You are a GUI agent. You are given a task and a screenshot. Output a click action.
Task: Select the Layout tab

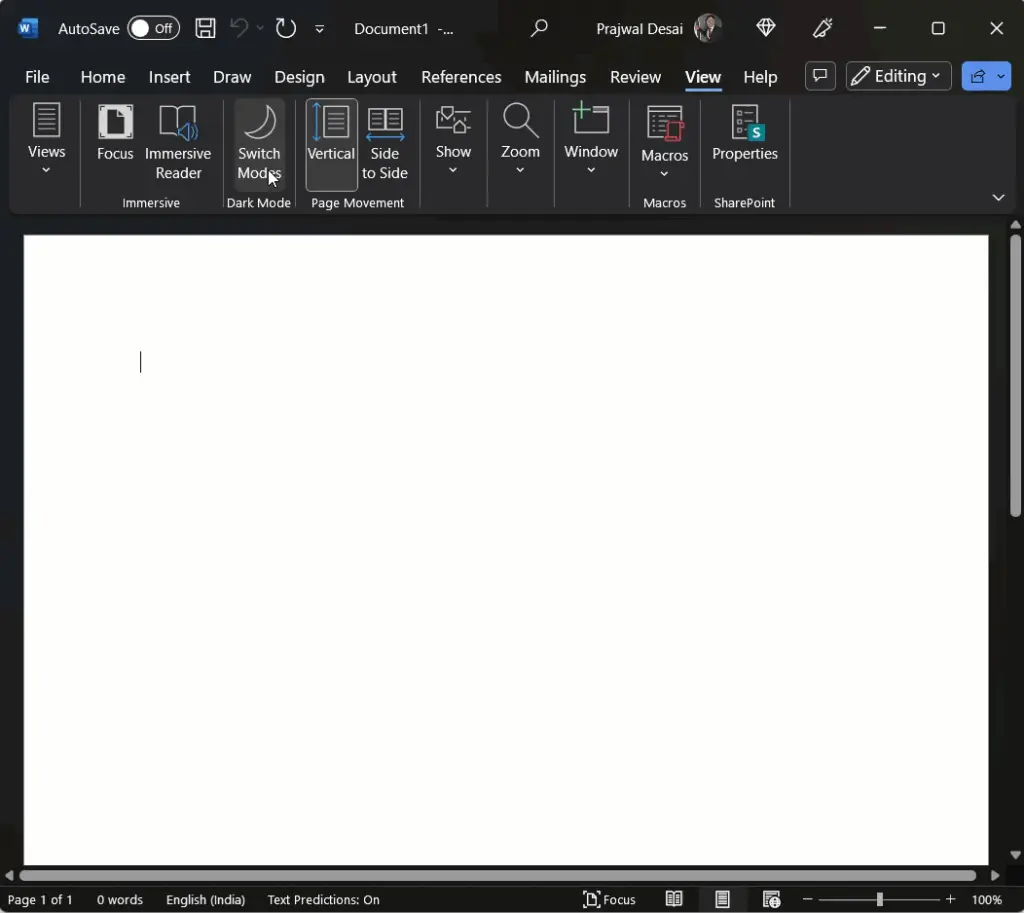(372, 77)
